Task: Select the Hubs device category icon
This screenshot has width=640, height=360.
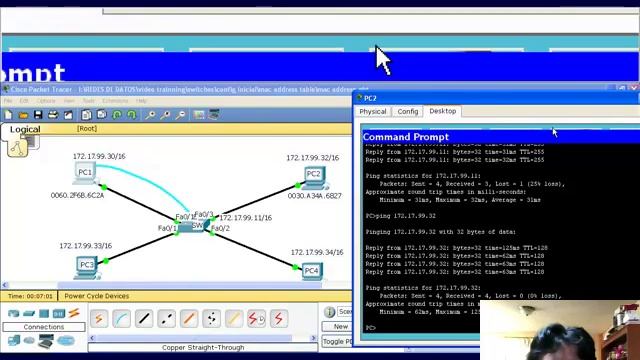Action: coord(44,313)
